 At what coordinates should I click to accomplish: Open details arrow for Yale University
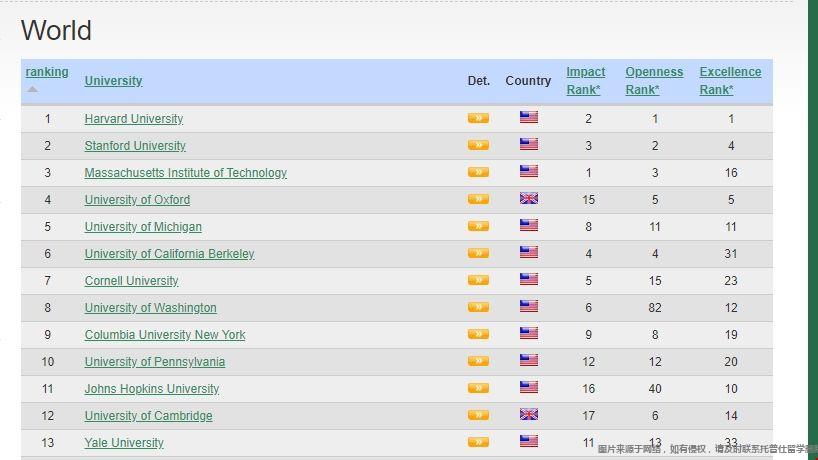[478, 442]
